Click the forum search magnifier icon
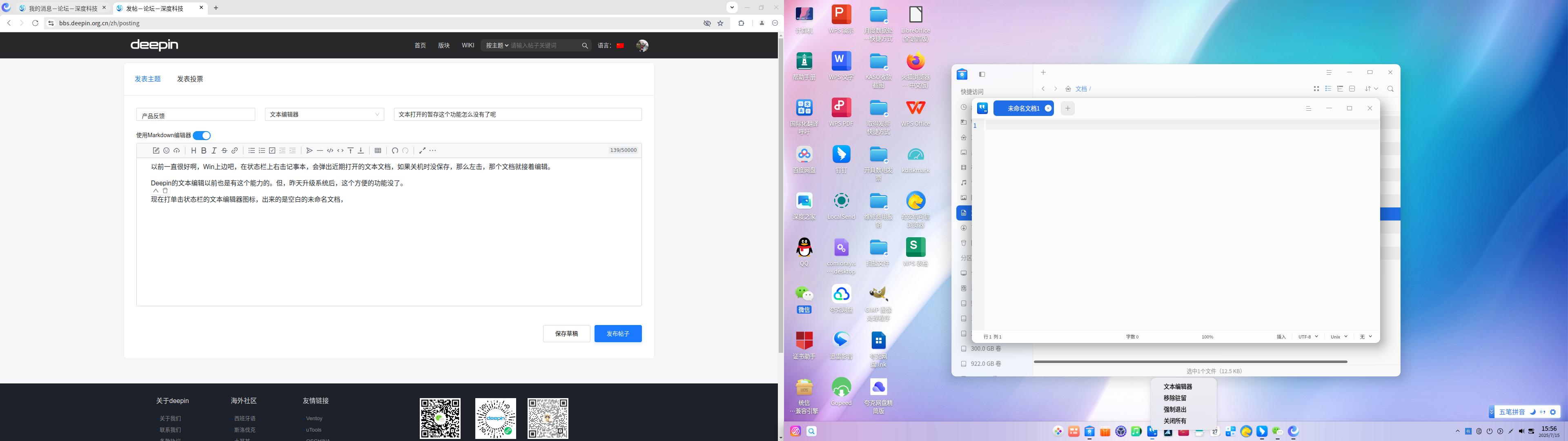1568x441 pixels. click(x=584, y=46)
